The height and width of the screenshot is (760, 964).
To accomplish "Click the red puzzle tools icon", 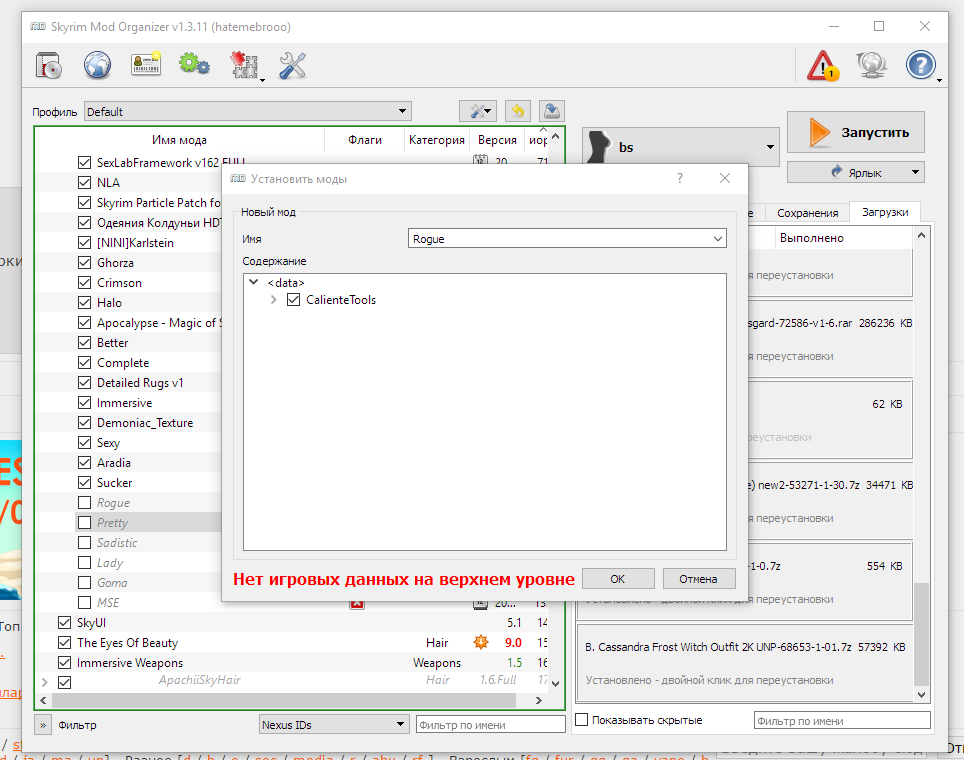I will pyautogui.click(x=244, y=65).
